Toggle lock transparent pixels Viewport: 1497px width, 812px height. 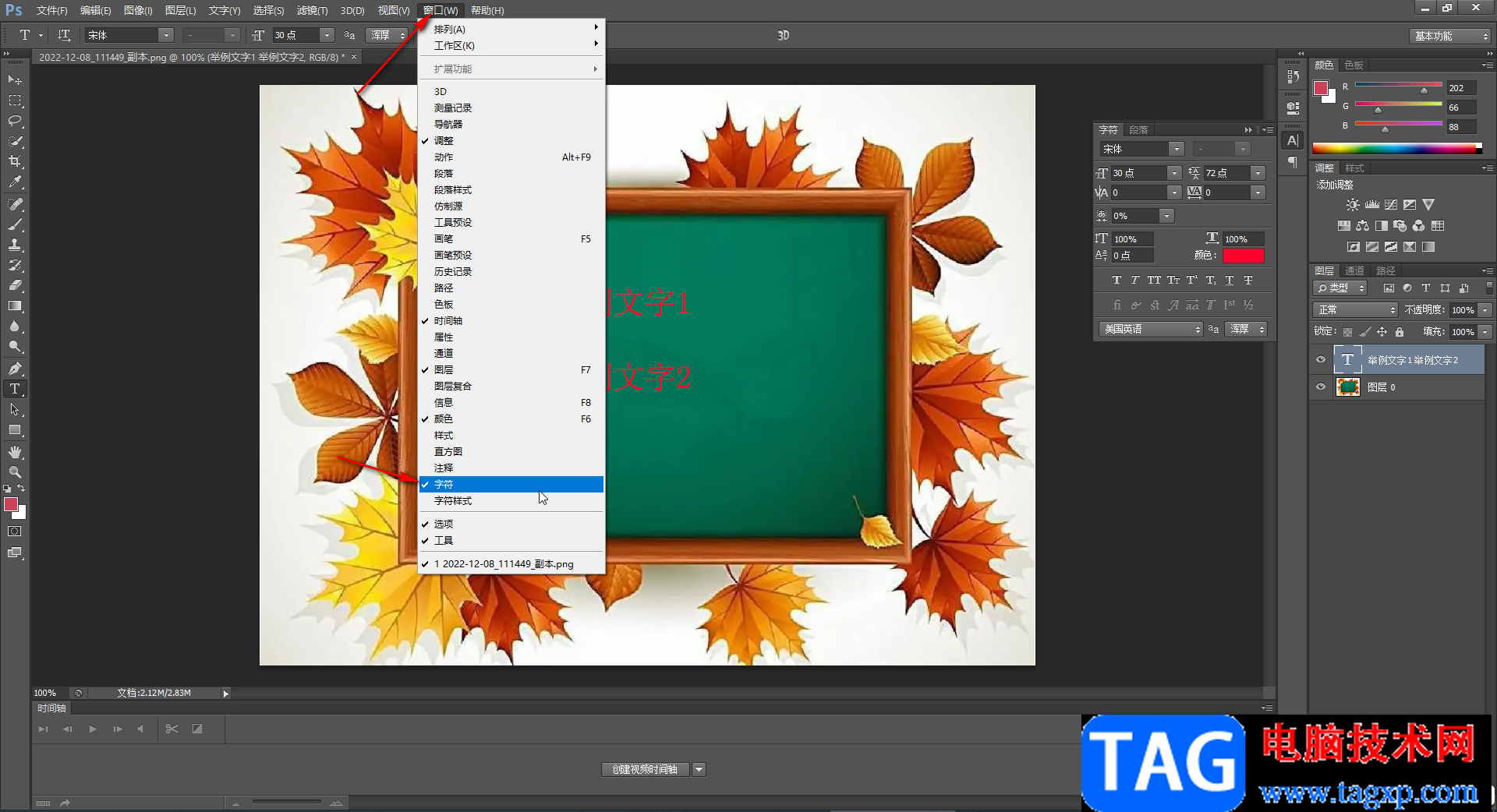pos(1347,332)
